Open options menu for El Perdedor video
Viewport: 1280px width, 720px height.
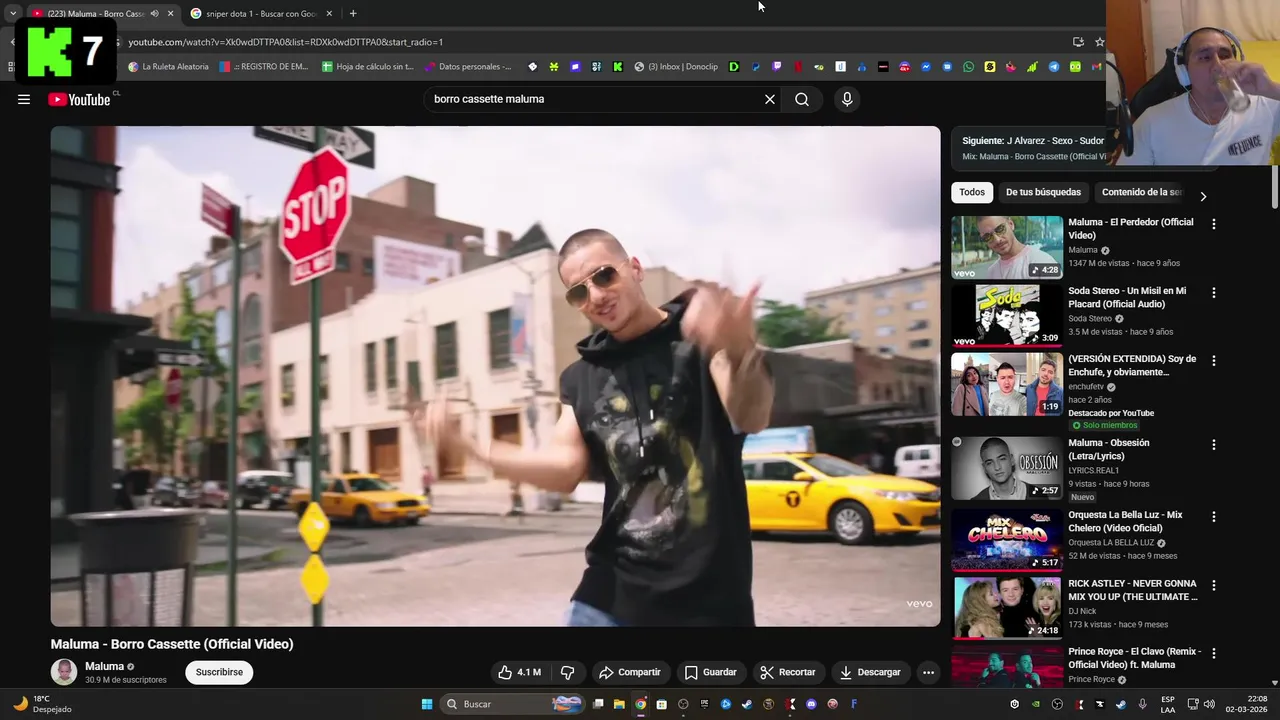click(x=1214, y=225)
